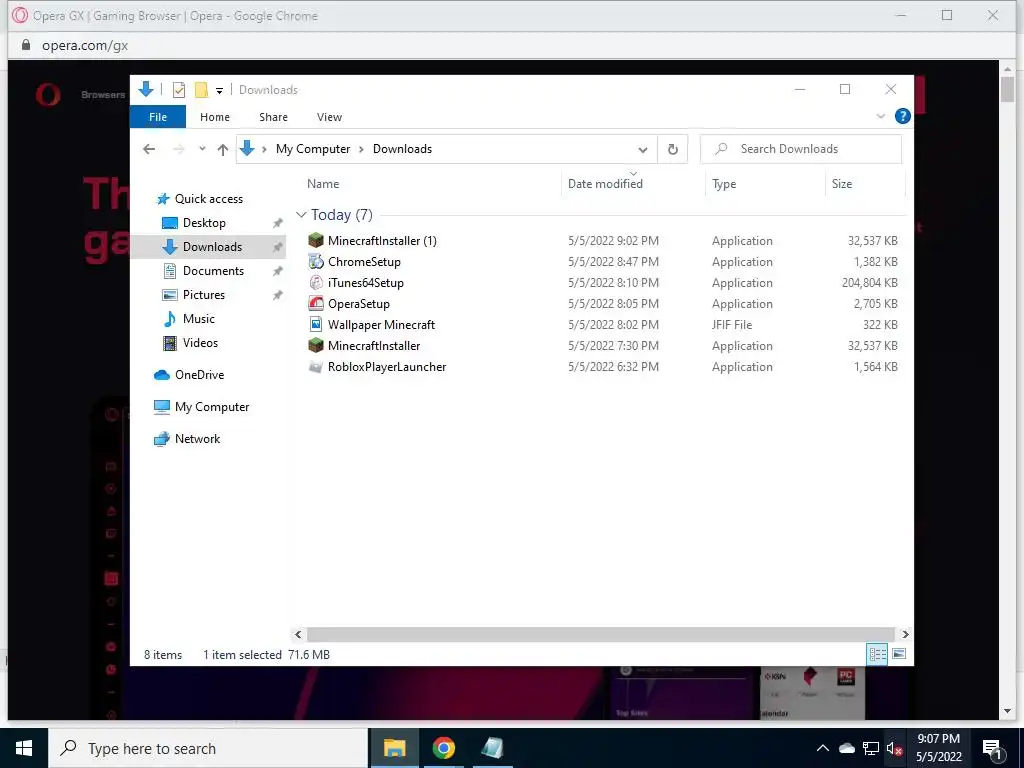Open recent locations dropdown arrow
The height and width of the screenshot is (768, 1024).
202,149
